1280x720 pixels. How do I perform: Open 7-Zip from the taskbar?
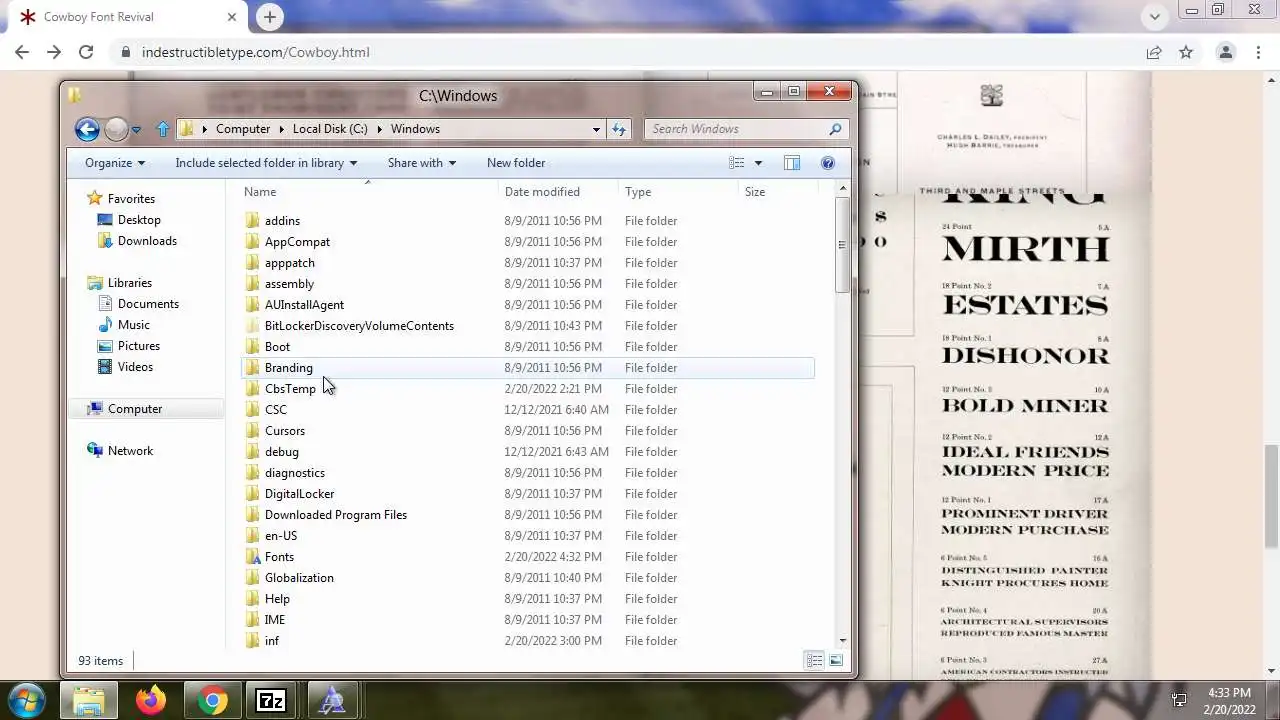[271, 701]
